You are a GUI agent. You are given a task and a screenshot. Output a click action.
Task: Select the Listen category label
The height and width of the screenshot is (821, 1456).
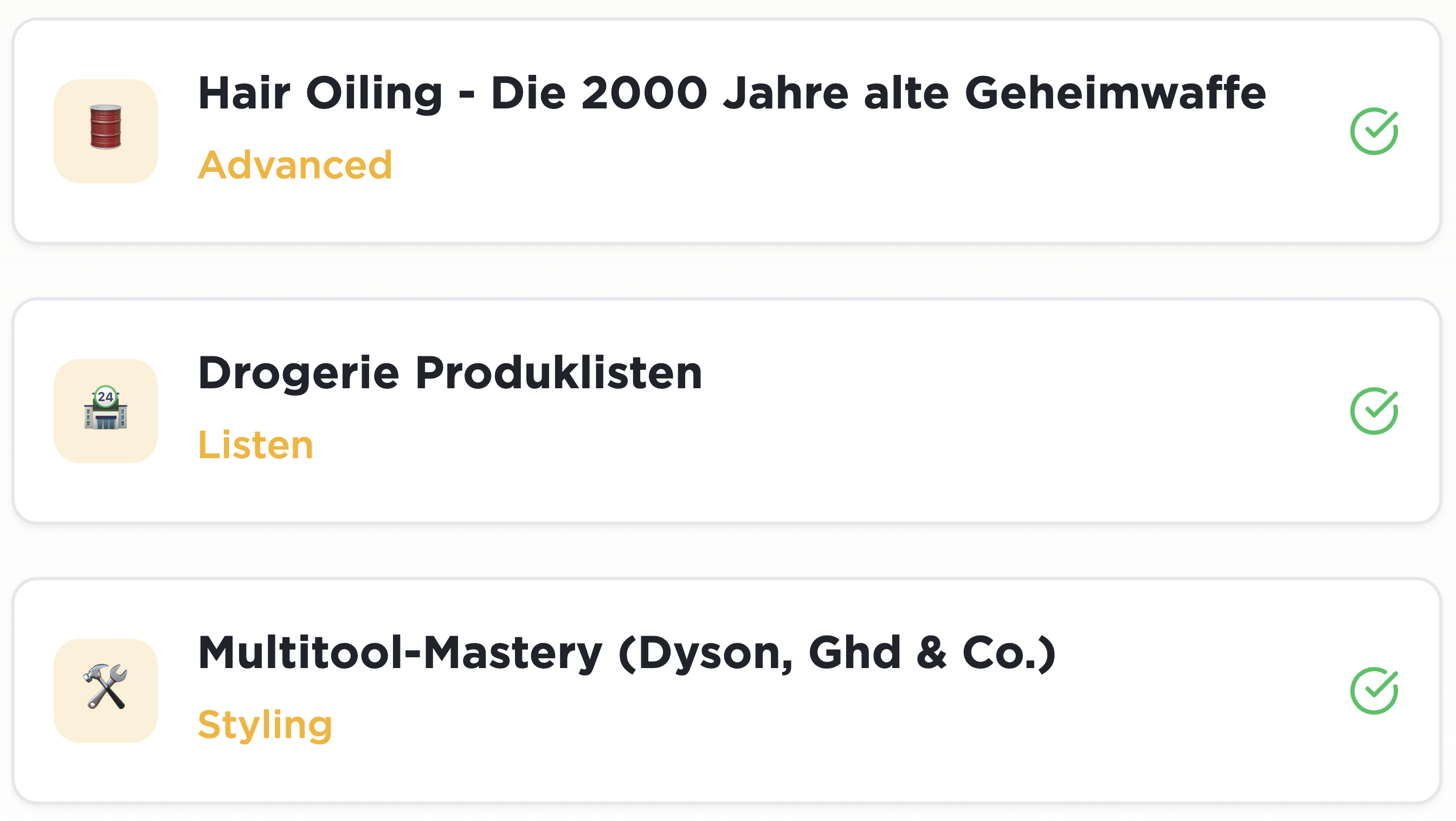[x=255, y=445]
